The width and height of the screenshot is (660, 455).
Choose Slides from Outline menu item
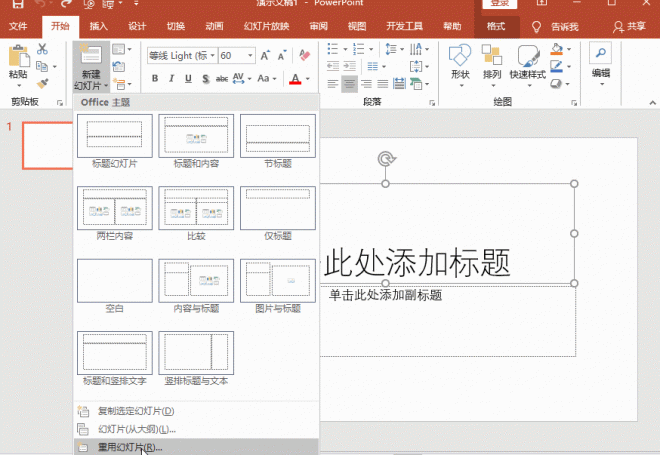(x=196, y=429)
